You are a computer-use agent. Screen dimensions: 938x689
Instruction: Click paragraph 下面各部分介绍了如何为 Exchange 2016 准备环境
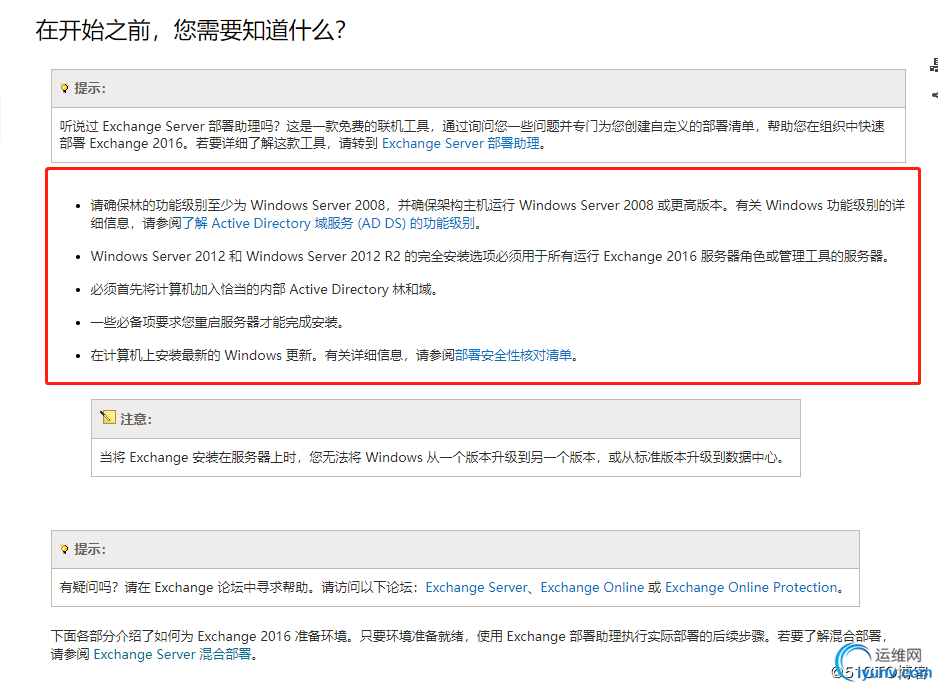click(x=200, y=636)
